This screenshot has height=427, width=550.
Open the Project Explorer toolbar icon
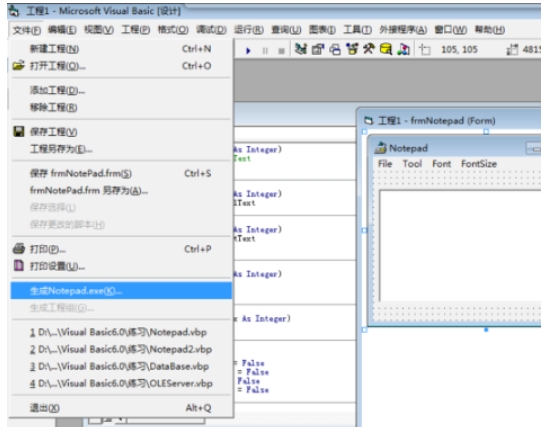pyautogui.click(x=301, y=49)
